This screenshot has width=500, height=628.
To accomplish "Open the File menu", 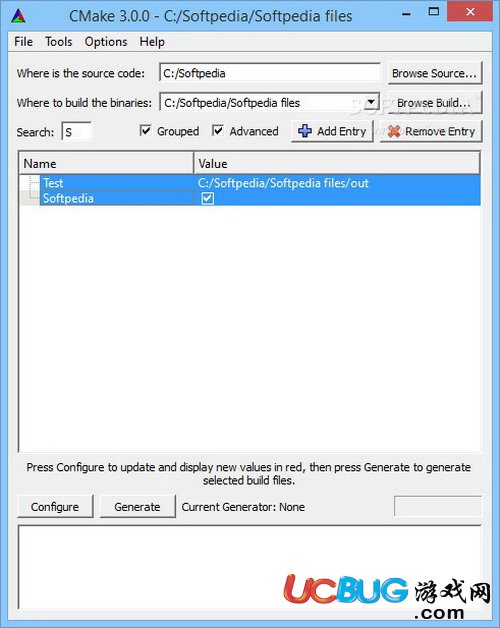I will [x=23, y=42].
